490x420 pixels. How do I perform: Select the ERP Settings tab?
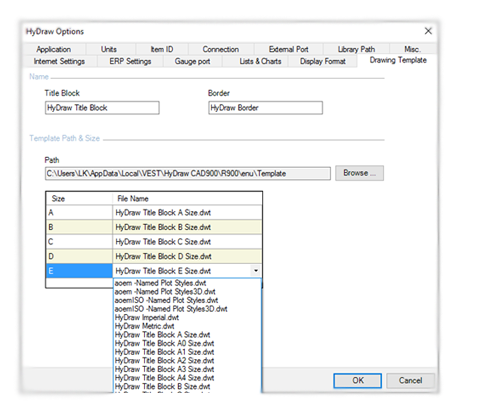point(130,61)
